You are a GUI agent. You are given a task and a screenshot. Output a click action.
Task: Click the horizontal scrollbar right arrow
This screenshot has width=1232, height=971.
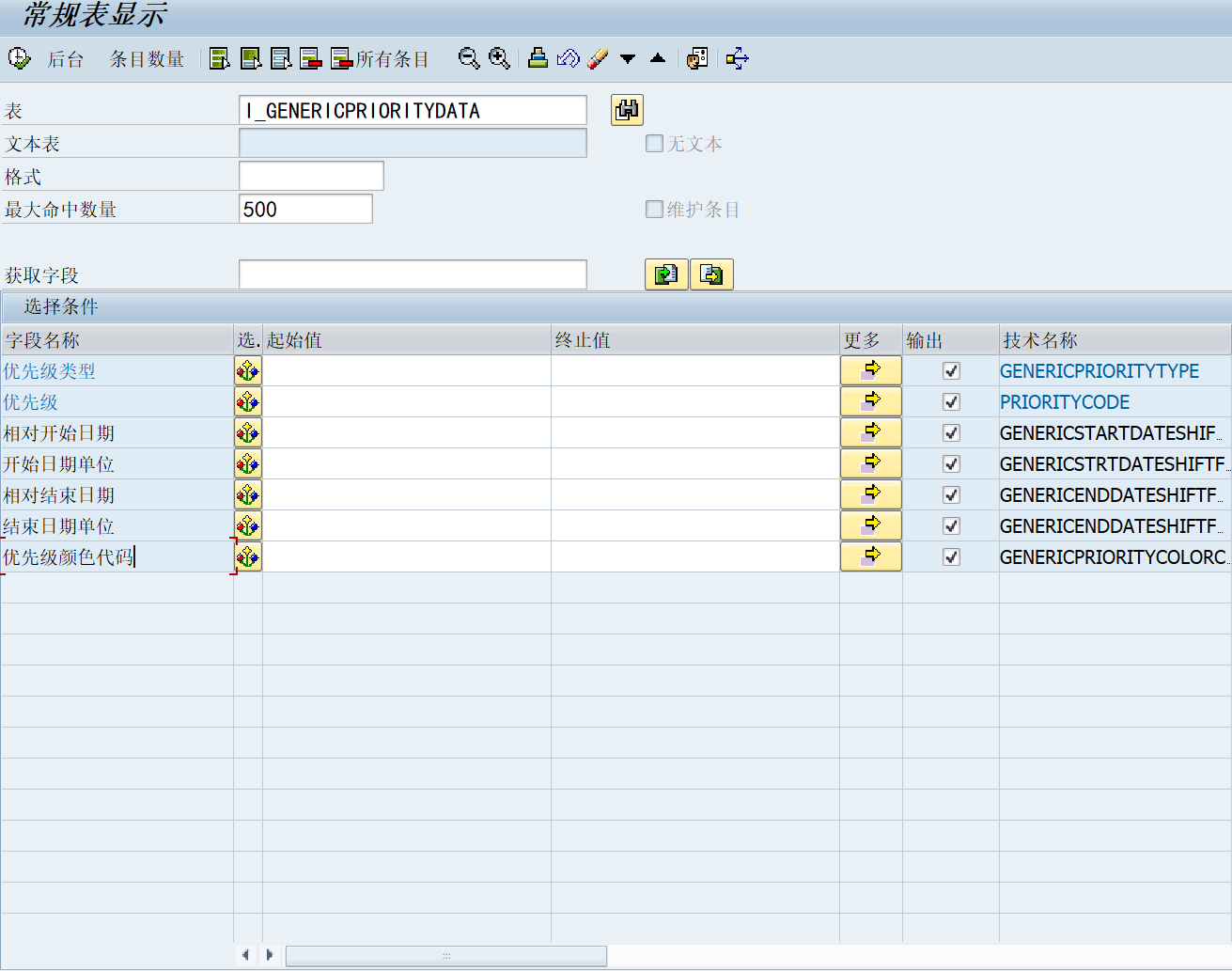tap(270, 955)
